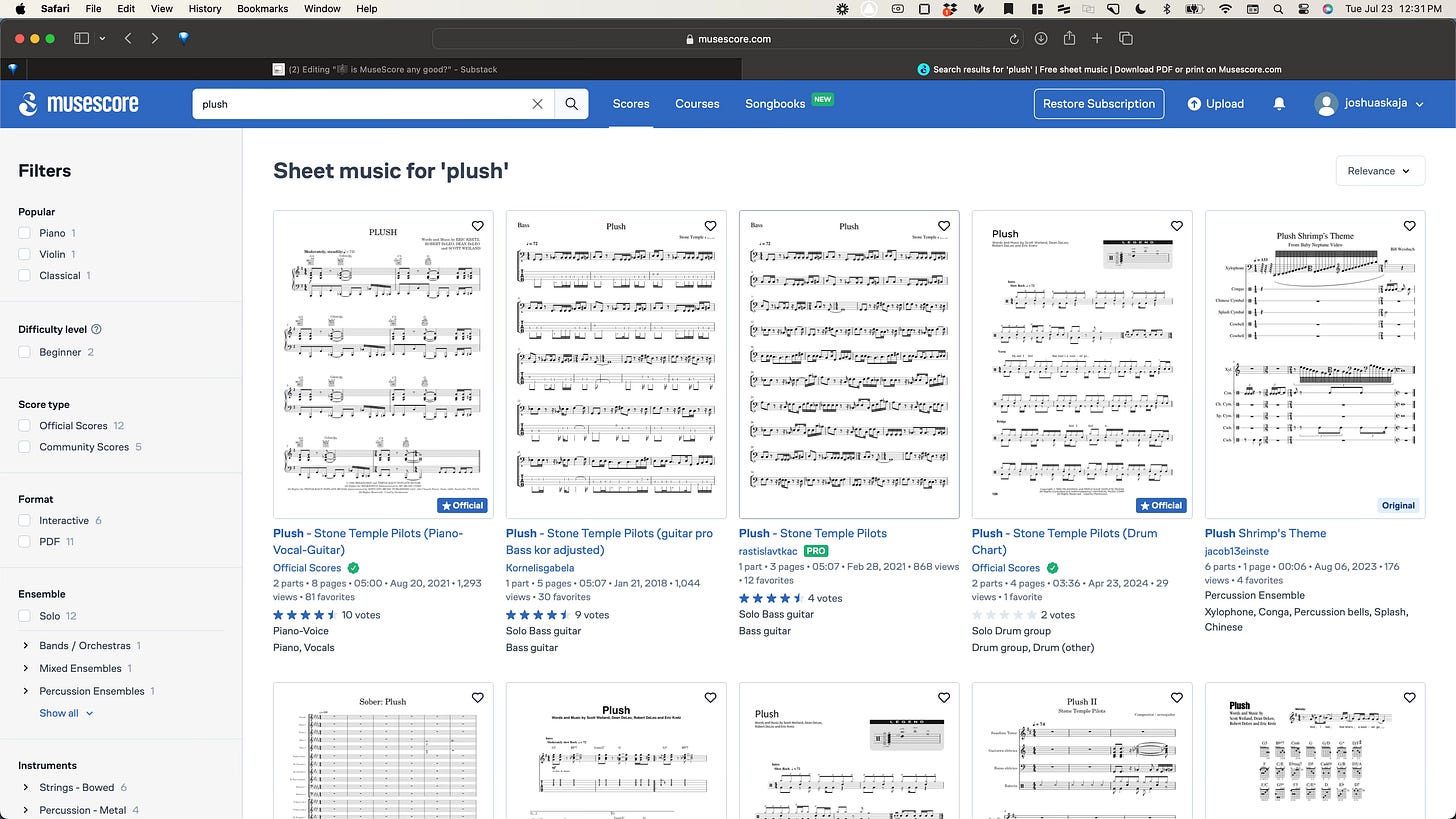This screenshot has height=819, width=1456.
Task: Expand Mixed Ensembles group
Action: click(25, 668)
